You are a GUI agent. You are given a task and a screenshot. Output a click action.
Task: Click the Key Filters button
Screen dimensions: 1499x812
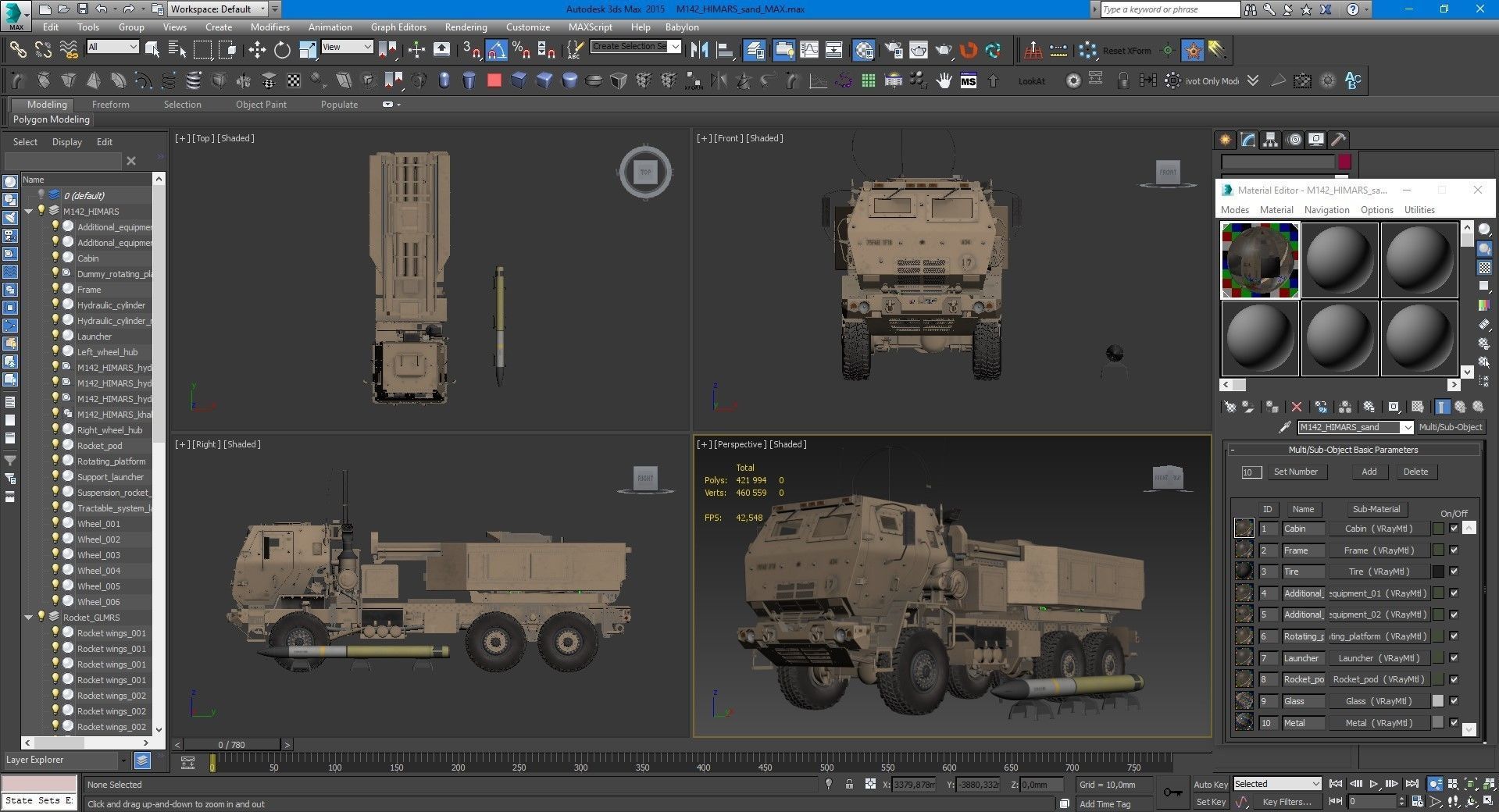point(1287,802)
